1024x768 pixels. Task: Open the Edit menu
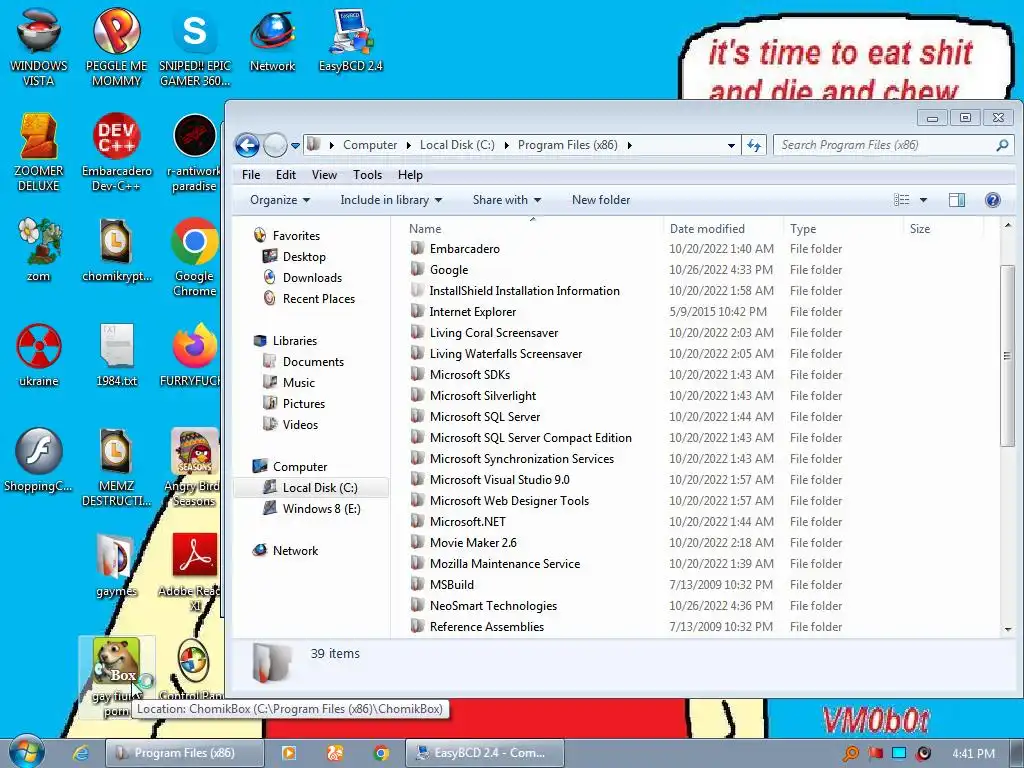point(285,175)
